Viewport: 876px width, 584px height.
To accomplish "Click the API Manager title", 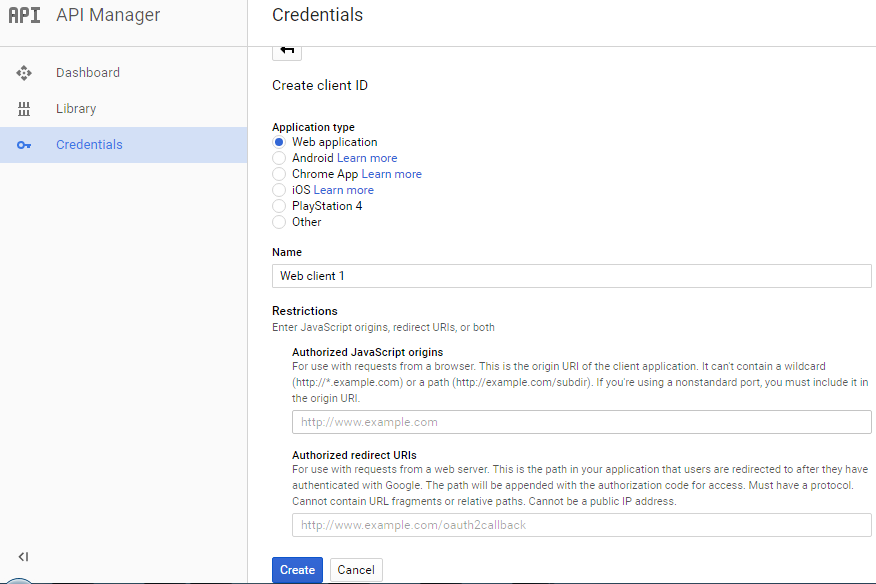I will (x=108, y=15).
